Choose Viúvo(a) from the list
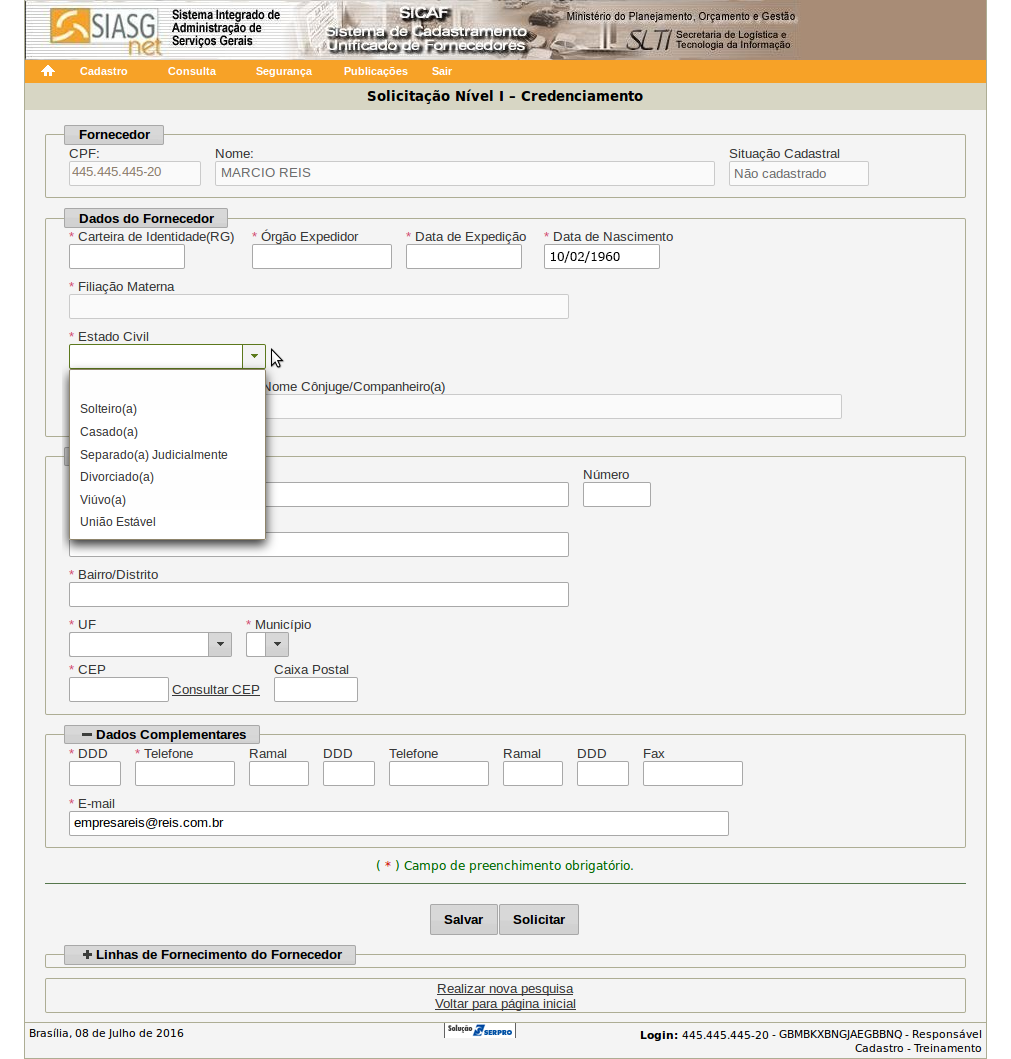This screenshot has height=1059, width=1011. click(167, 500)
